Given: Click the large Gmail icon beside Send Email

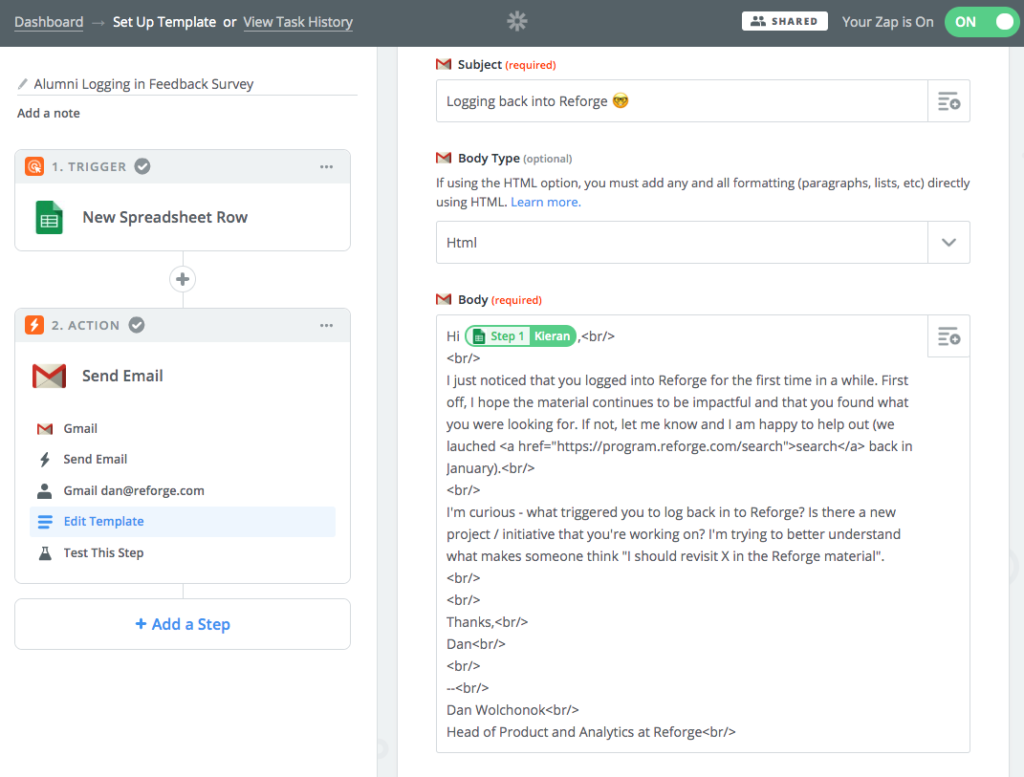Looking at the screenshot, I should point(49,376).
